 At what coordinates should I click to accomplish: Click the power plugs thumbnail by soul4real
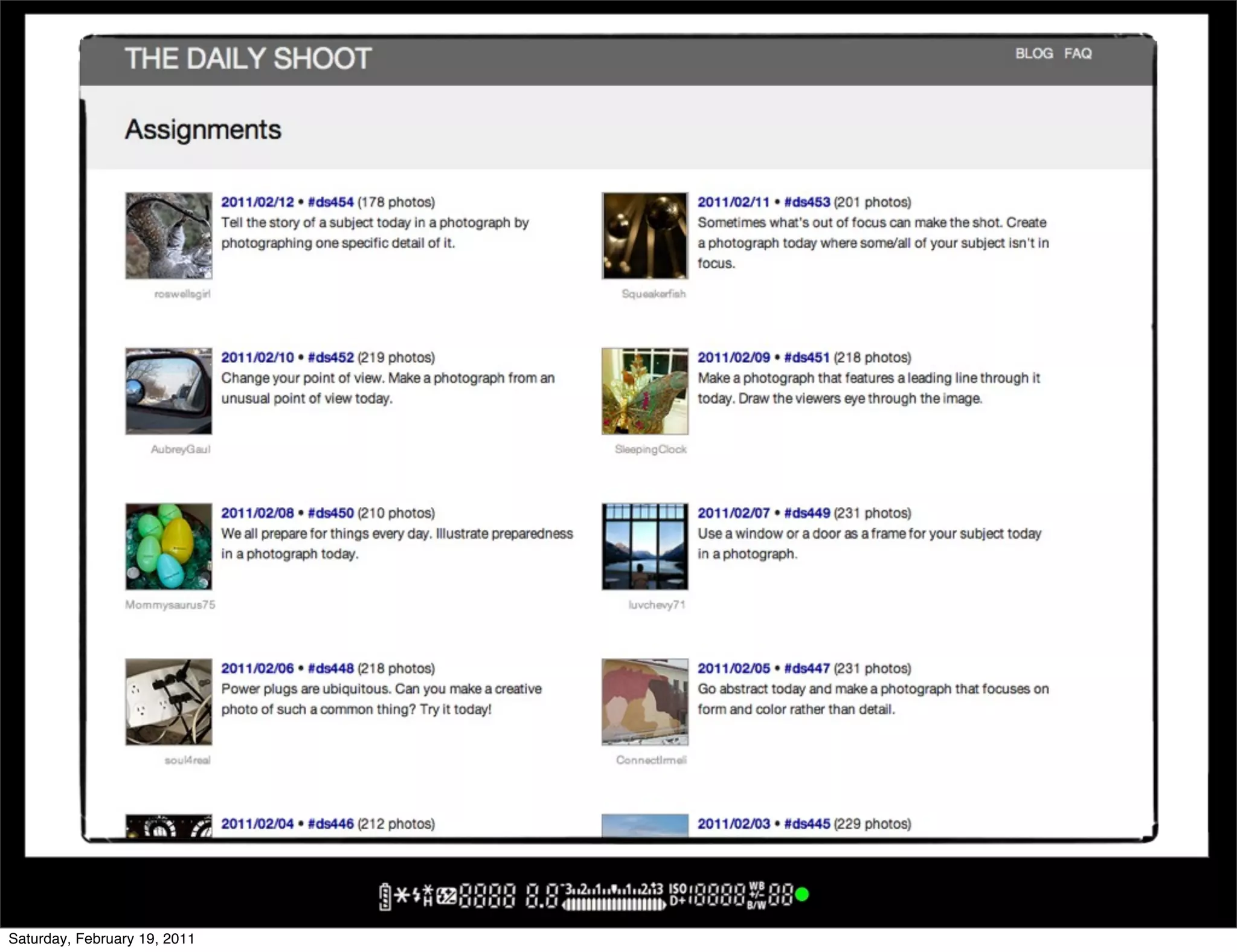[169, 701]
